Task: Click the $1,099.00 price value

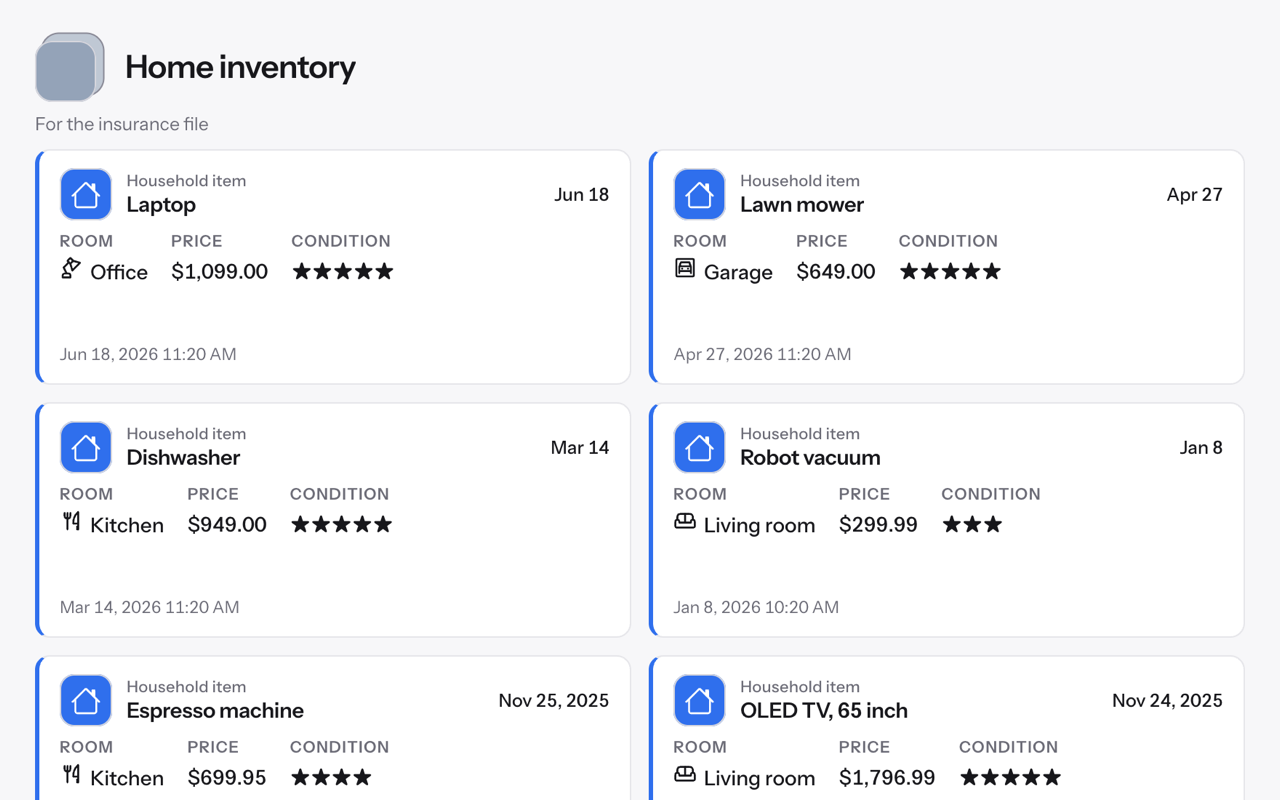Action: [220, 272]
